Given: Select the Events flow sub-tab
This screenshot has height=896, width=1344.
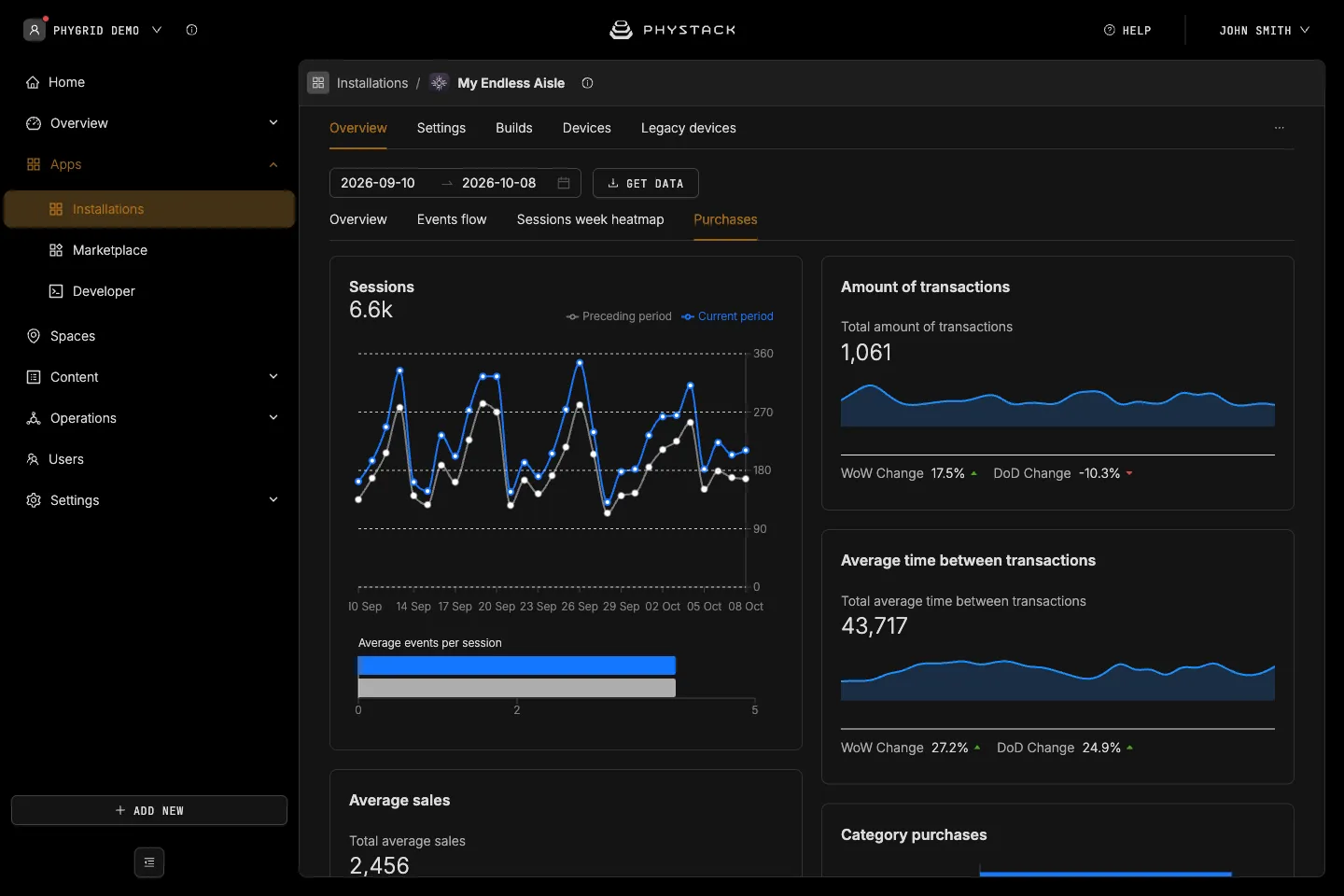Looking at the screenshot, I should click(452, 219).
